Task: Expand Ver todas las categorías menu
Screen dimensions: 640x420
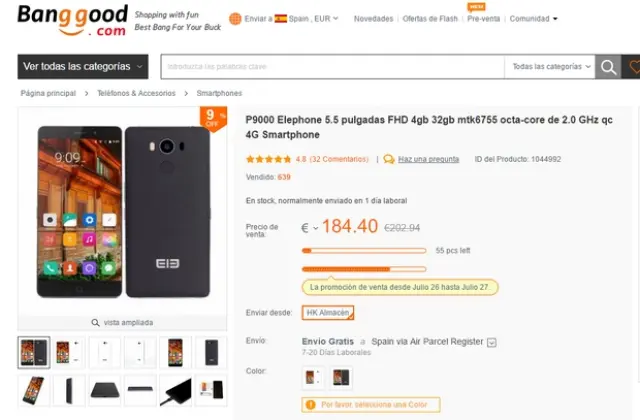Action: pyautogui.click(x=83, y=67)
